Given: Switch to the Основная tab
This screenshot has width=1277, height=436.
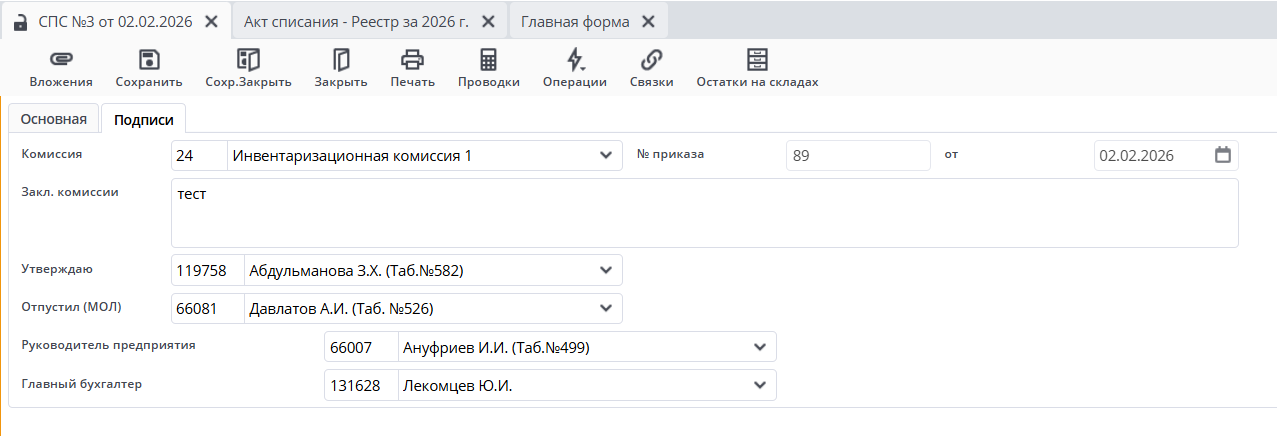Looking at the screenshot, I should click(54, 119).
